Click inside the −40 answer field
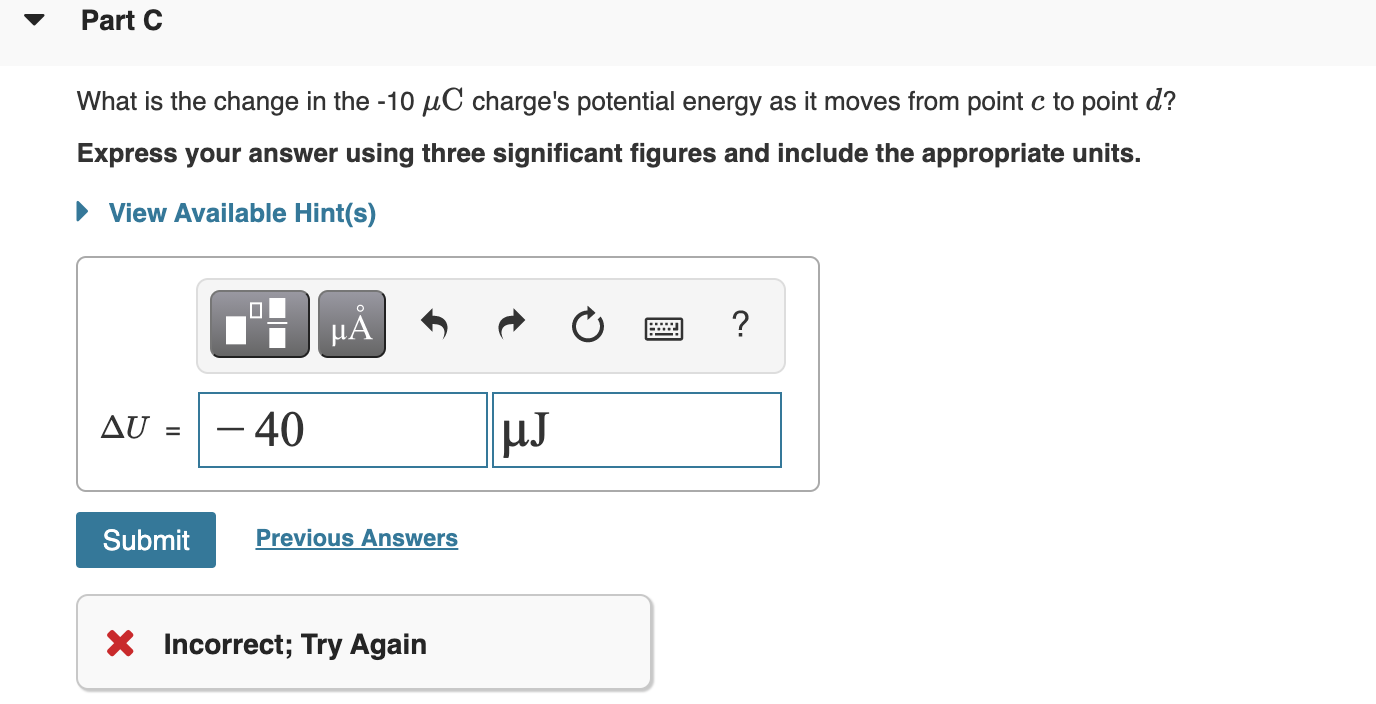 coord(342,429)
